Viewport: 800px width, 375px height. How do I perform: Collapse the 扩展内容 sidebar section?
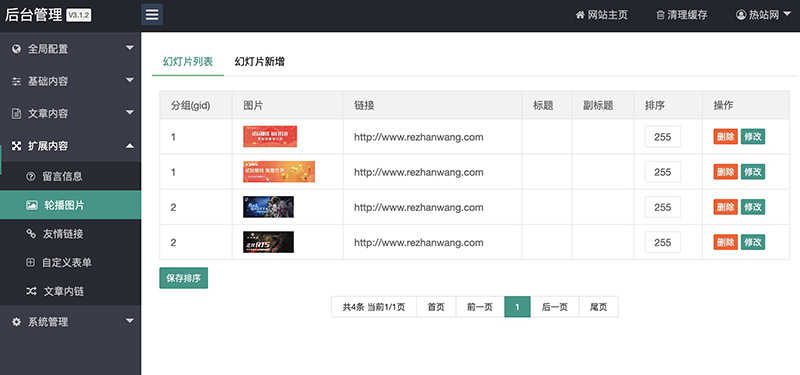130,146
